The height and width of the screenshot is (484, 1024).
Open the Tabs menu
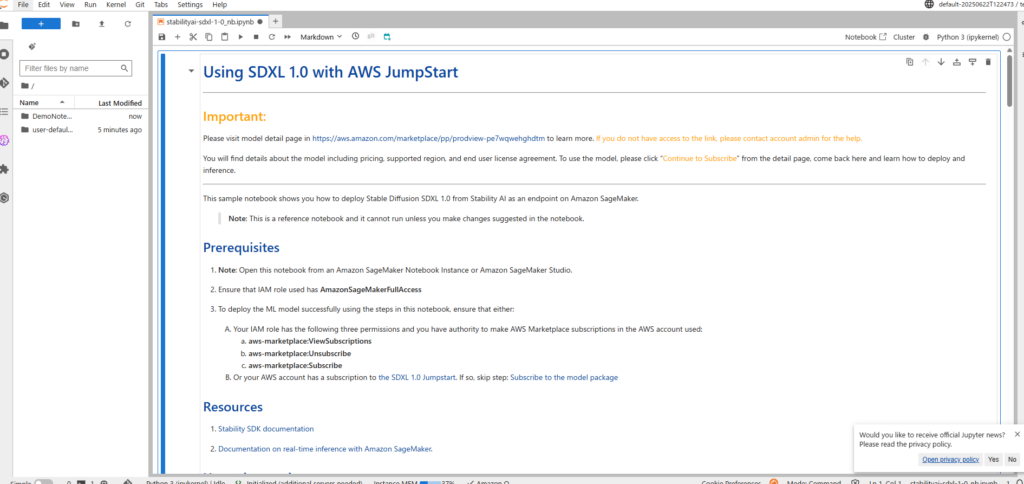tap(161, 4)
